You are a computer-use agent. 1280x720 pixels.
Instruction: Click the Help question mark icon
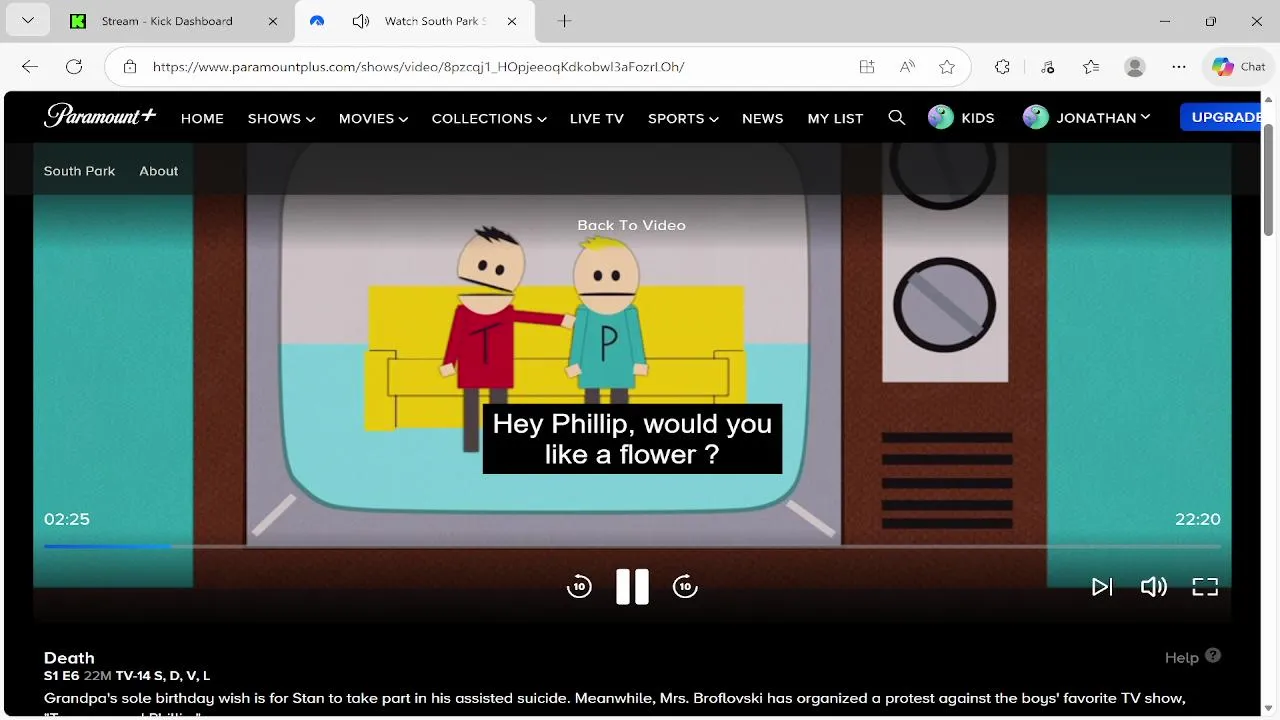point(1213,656)
